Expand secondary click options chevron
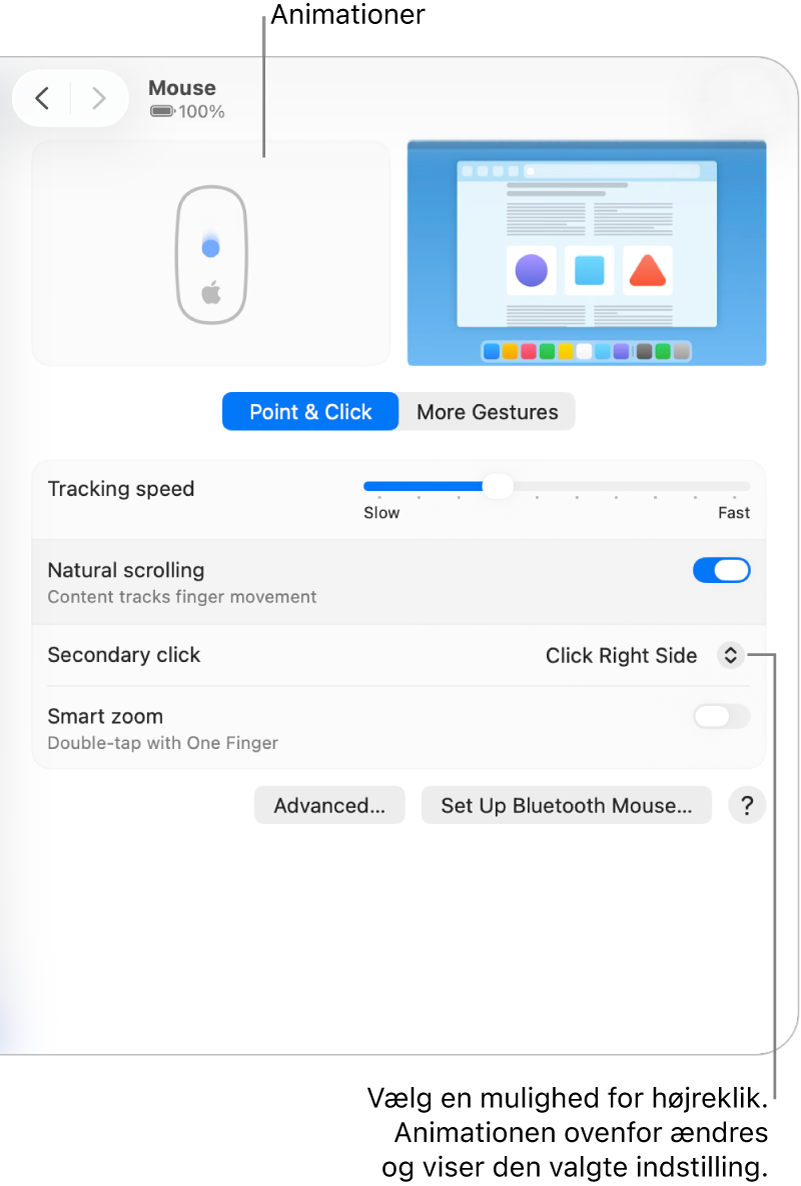The image size is (801, 1186). pos(731,655)
